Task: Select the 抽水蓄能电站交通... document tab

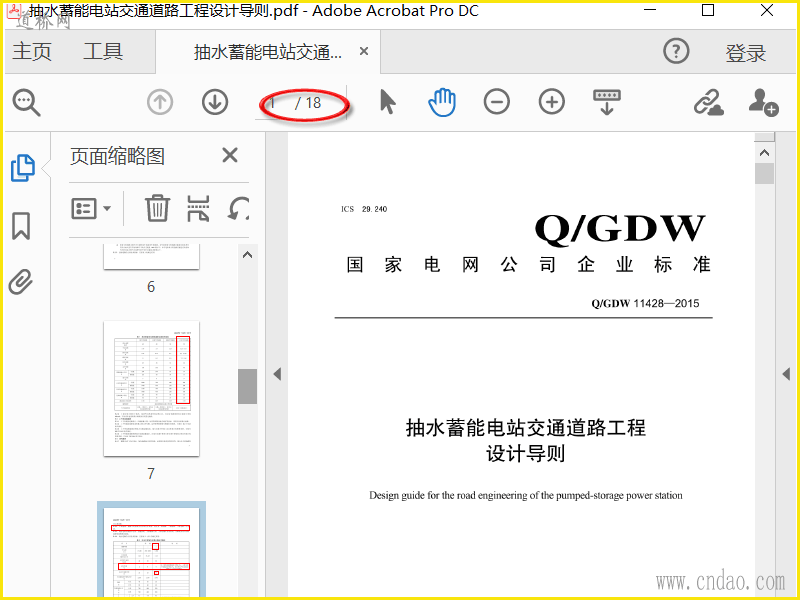Action: point(268,52)
